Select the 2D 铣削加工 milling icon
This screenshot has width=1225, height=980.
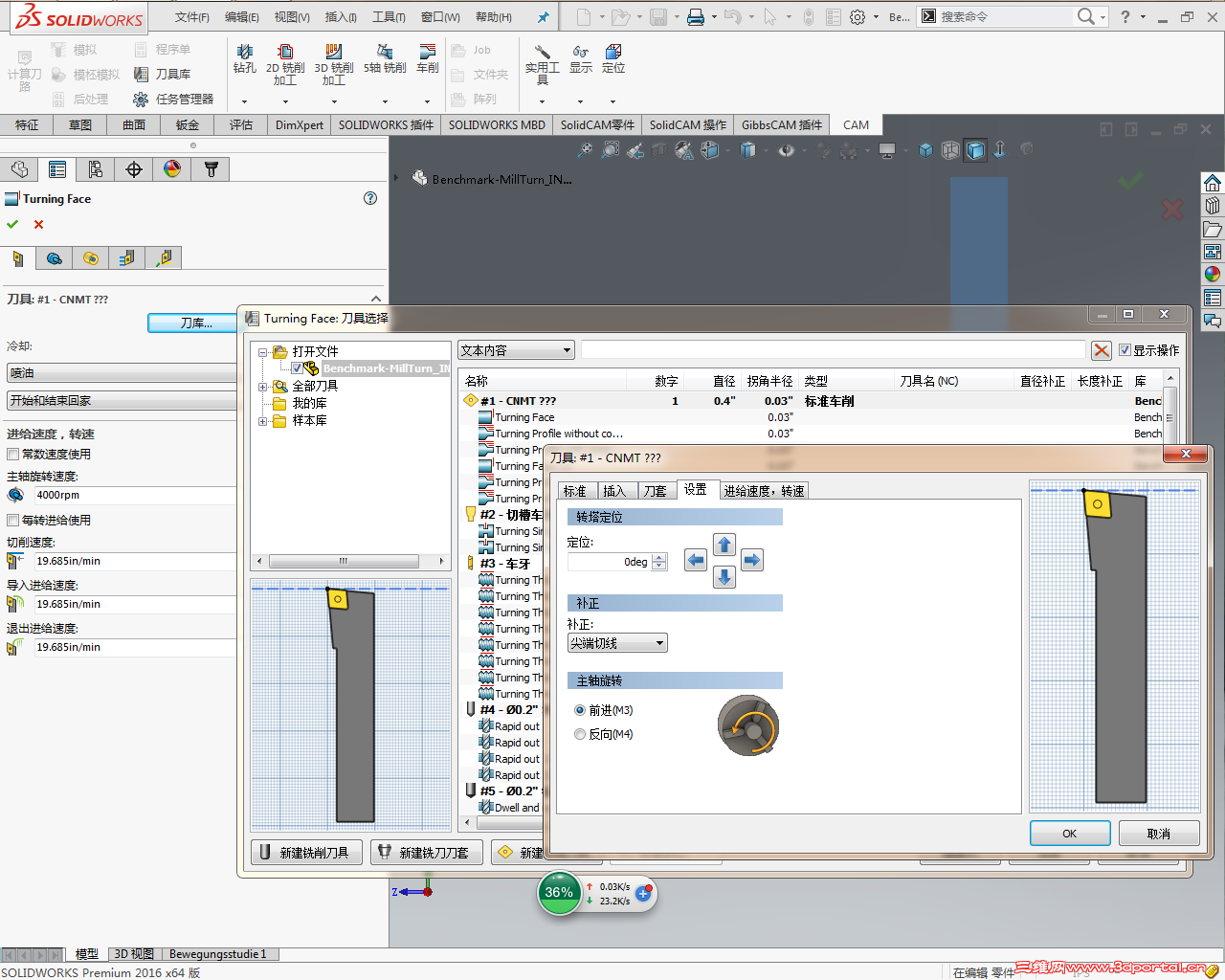[x=285, y=64]
